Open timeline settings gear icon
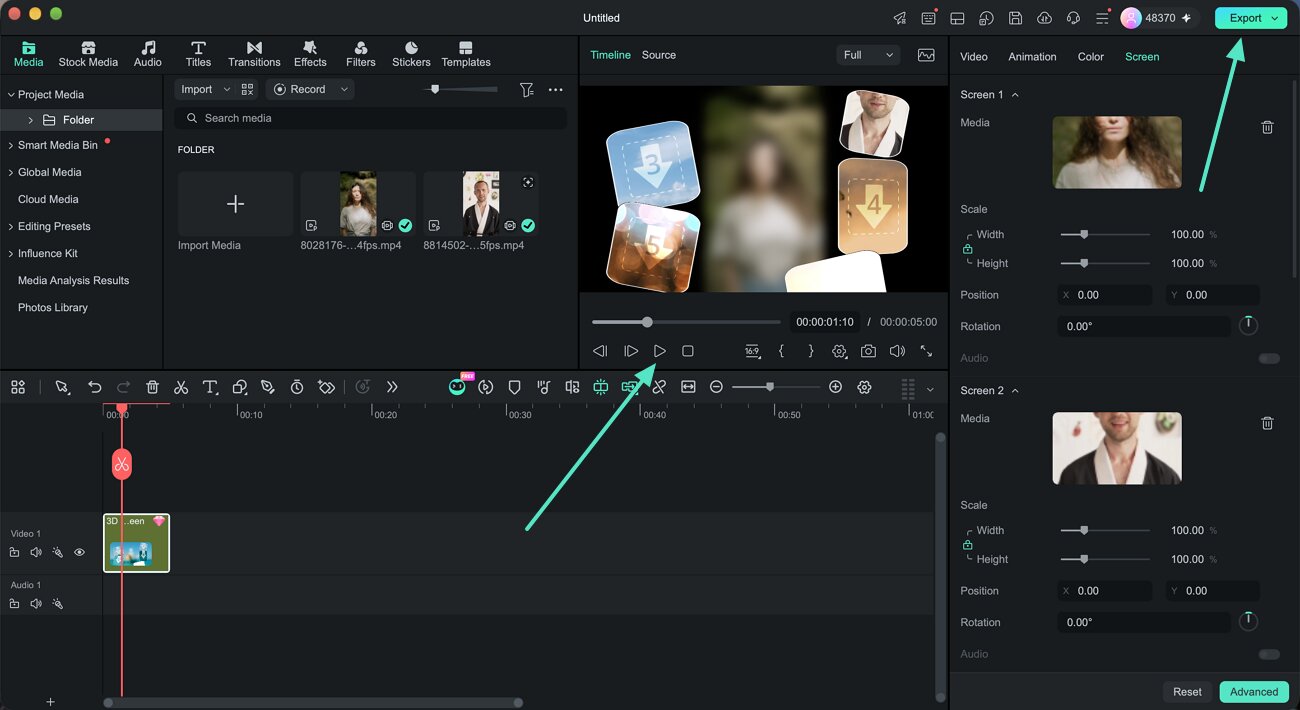The image size is (1300, 710). (864, 387)
